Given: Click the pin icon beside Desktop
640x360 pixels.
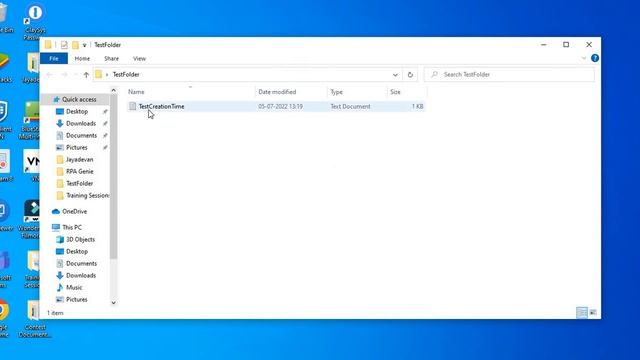Looking at the screenshot, I should (x=105, y=111).
